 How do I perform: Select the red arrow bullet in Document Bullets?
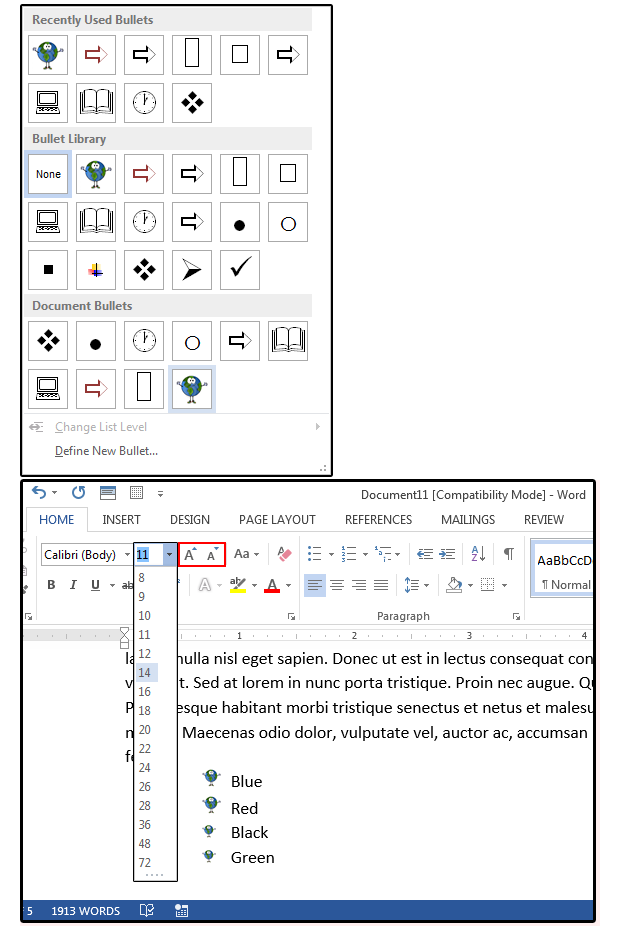(x=96, y=389)
